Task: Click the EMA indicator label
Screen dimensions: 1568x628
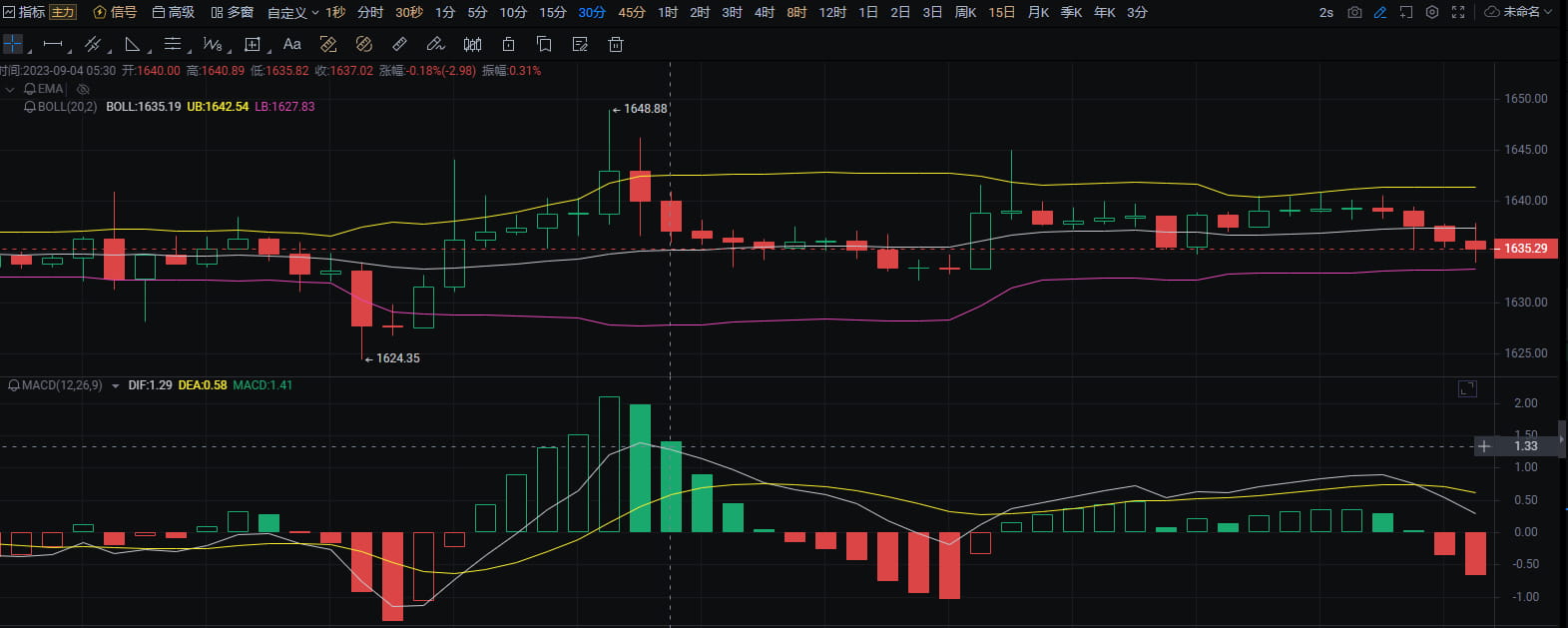Action: pos(51,89)
